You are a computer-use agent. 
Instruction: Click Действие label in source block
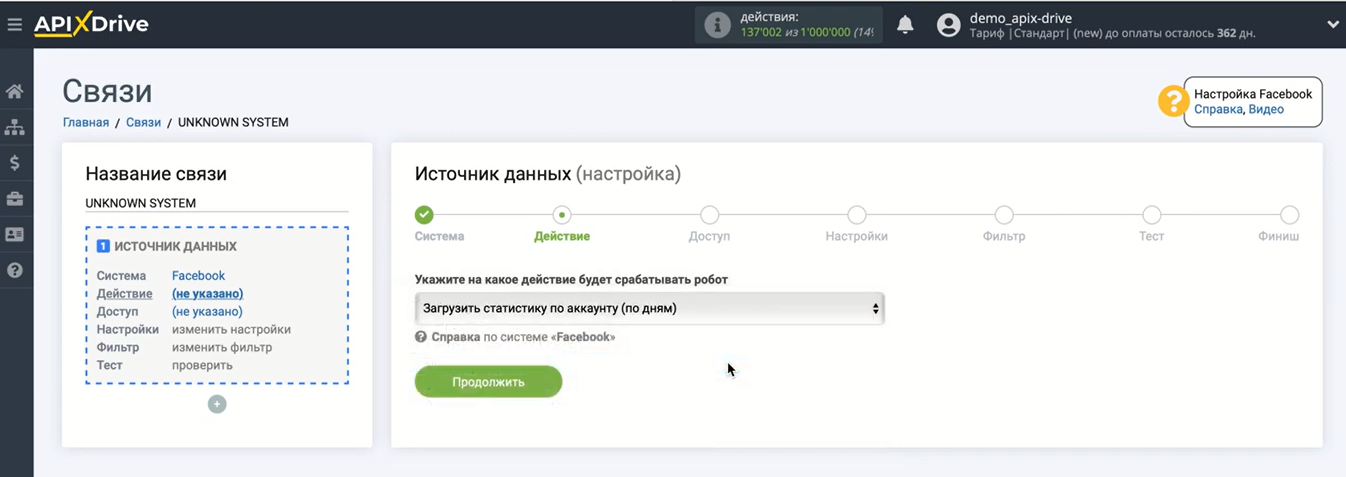click(x=125, y=294)
